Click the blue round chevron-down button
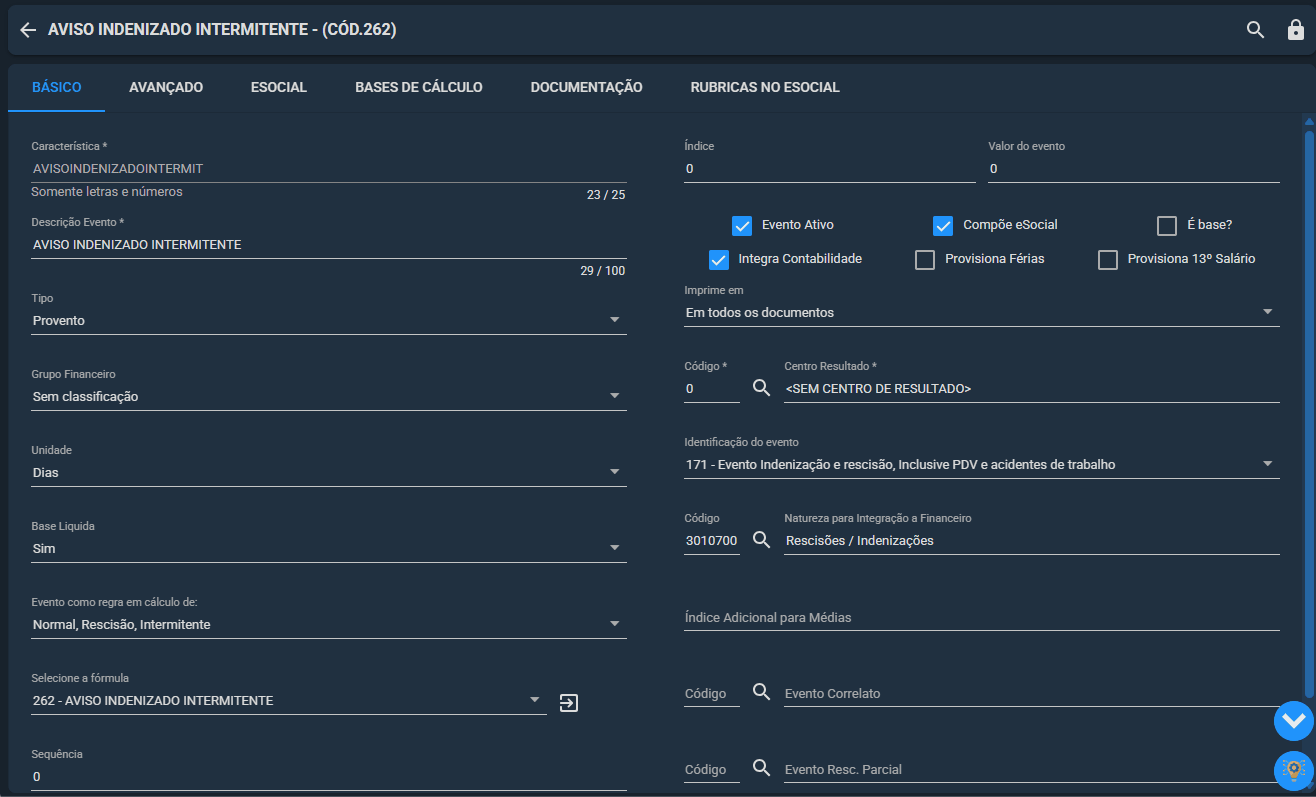 coord(1293,720)
